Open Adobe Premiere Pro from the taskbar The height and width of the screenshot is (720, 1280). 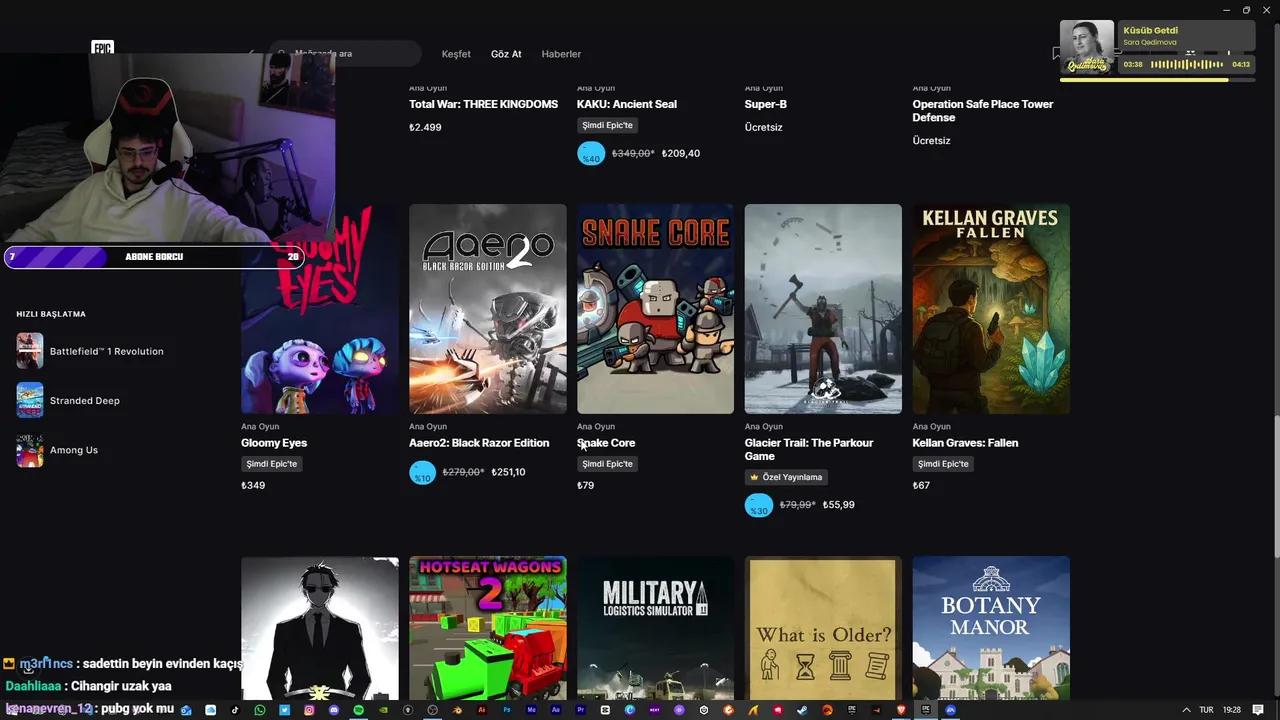[581, 710]
